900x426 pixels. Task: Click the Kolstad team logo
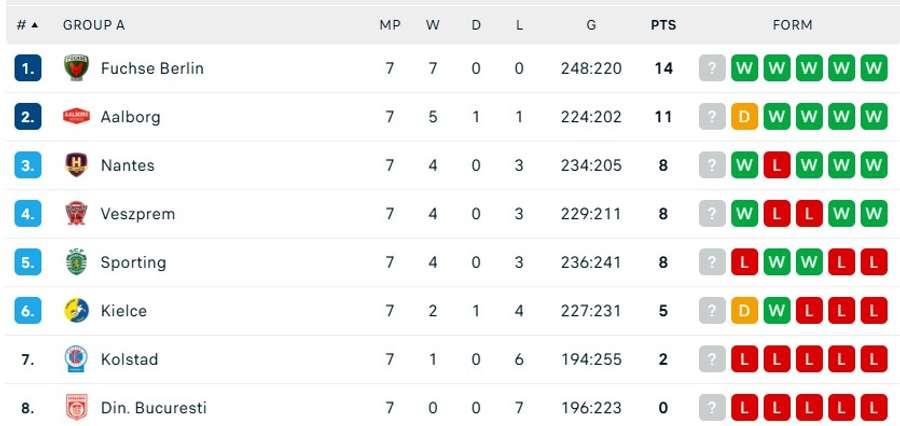[x=77, y=359]
